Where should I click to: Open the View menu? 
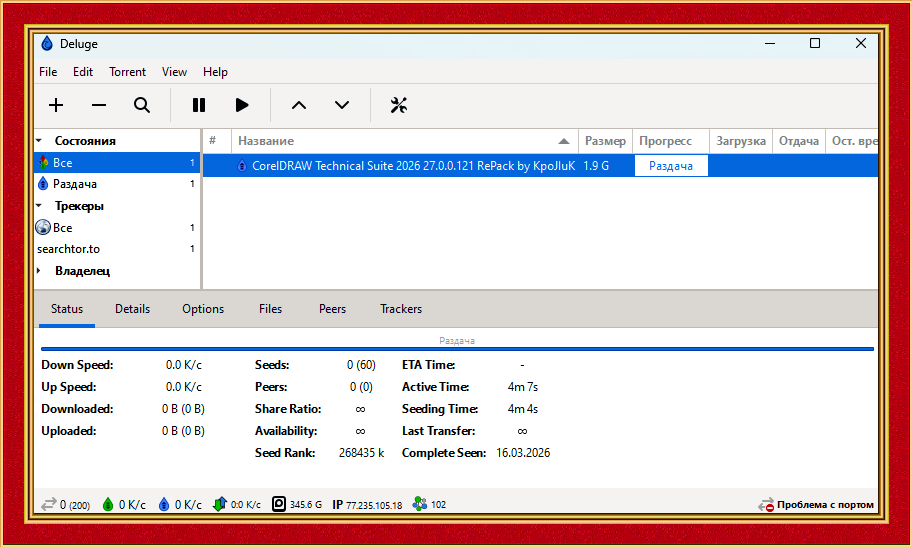(174, 72)
